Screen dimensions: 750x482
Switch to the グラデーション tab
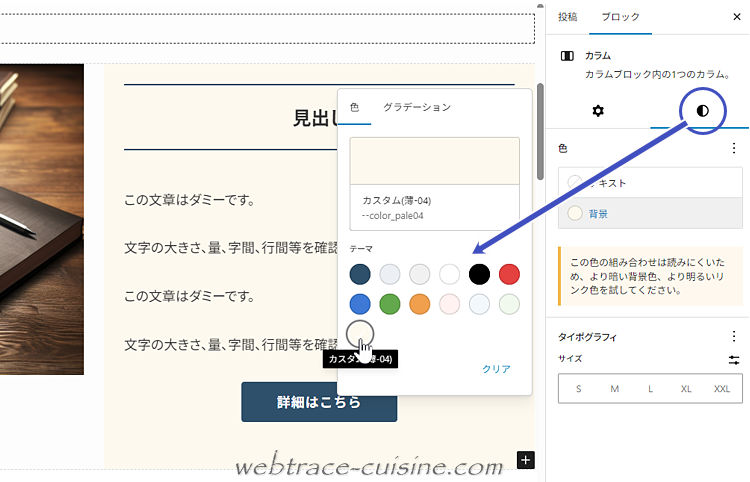pos(417,107)
